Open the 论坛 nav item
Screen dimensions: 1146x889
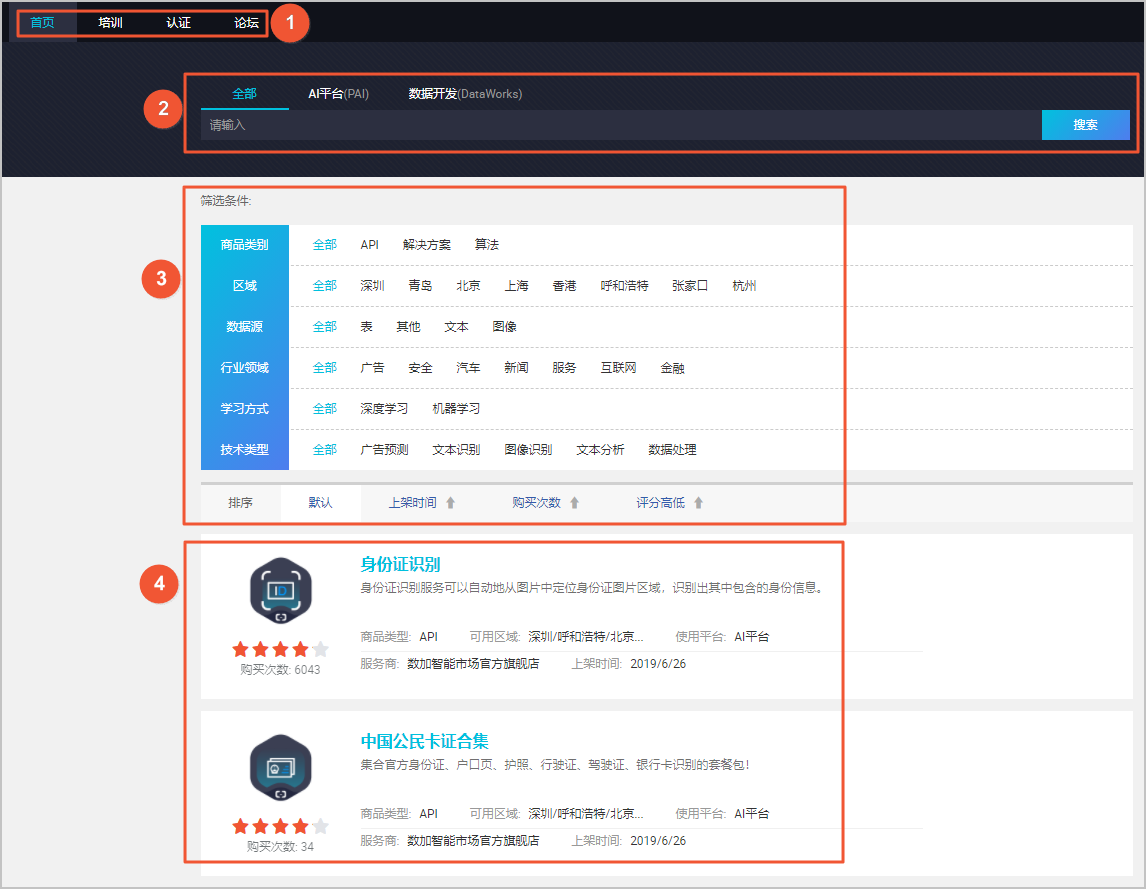pyautogui.click(x=246, y=23)
